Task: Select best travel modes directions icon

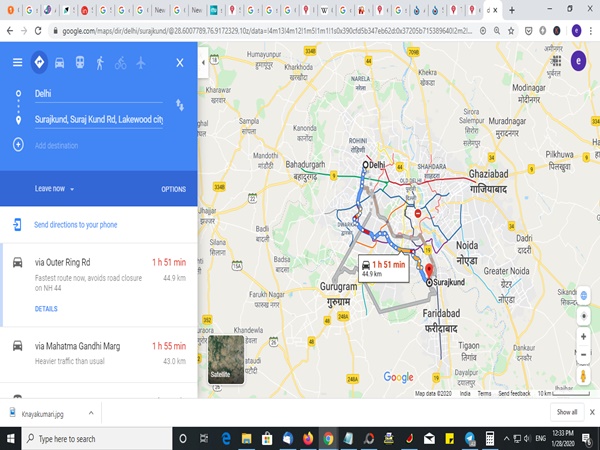Action: [x=39, y=62]
